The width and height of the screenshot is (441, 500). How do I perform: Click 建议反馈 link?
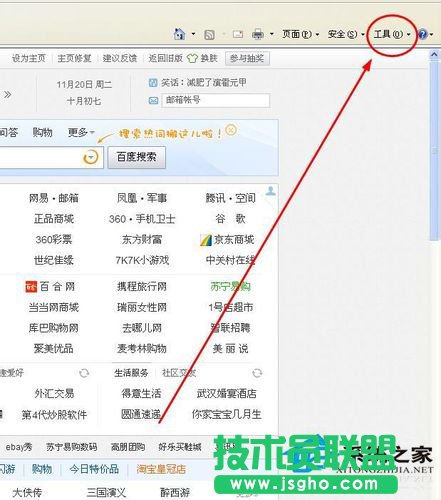pyautogui.click(x=120, y=58)
